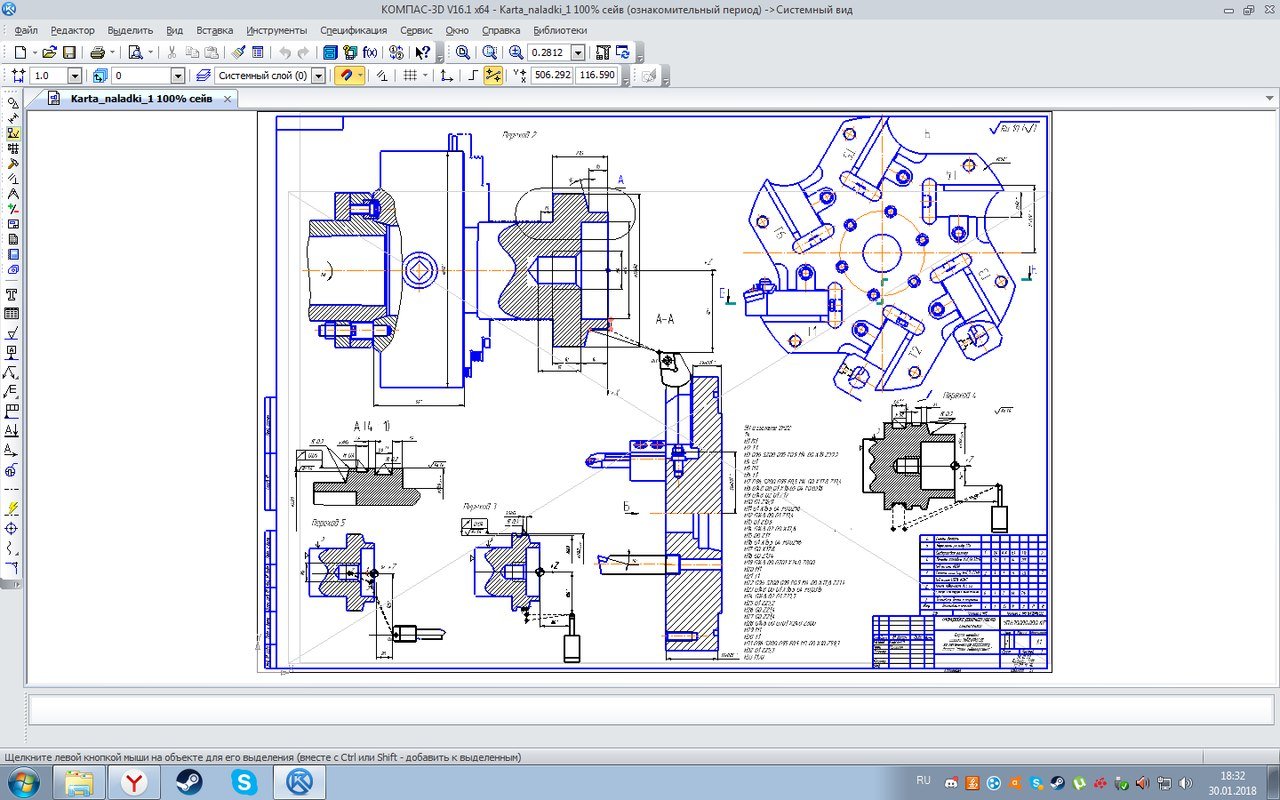Screen dimensions: 1280x800
Task: Toggle the magnet snapping button
Action: pos(348,75)
